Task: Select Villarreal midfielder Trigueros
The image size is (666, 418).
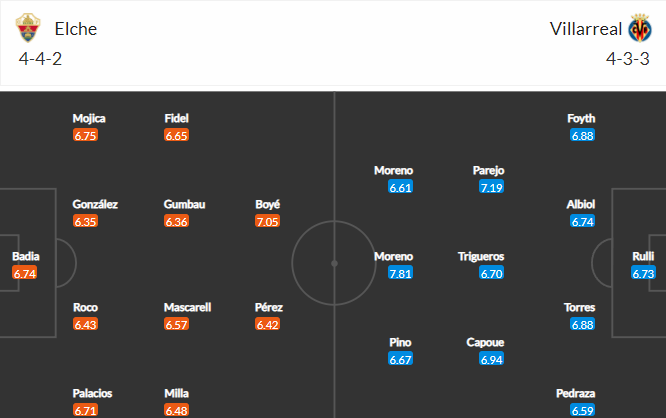Action: click(x=481, y=256)
